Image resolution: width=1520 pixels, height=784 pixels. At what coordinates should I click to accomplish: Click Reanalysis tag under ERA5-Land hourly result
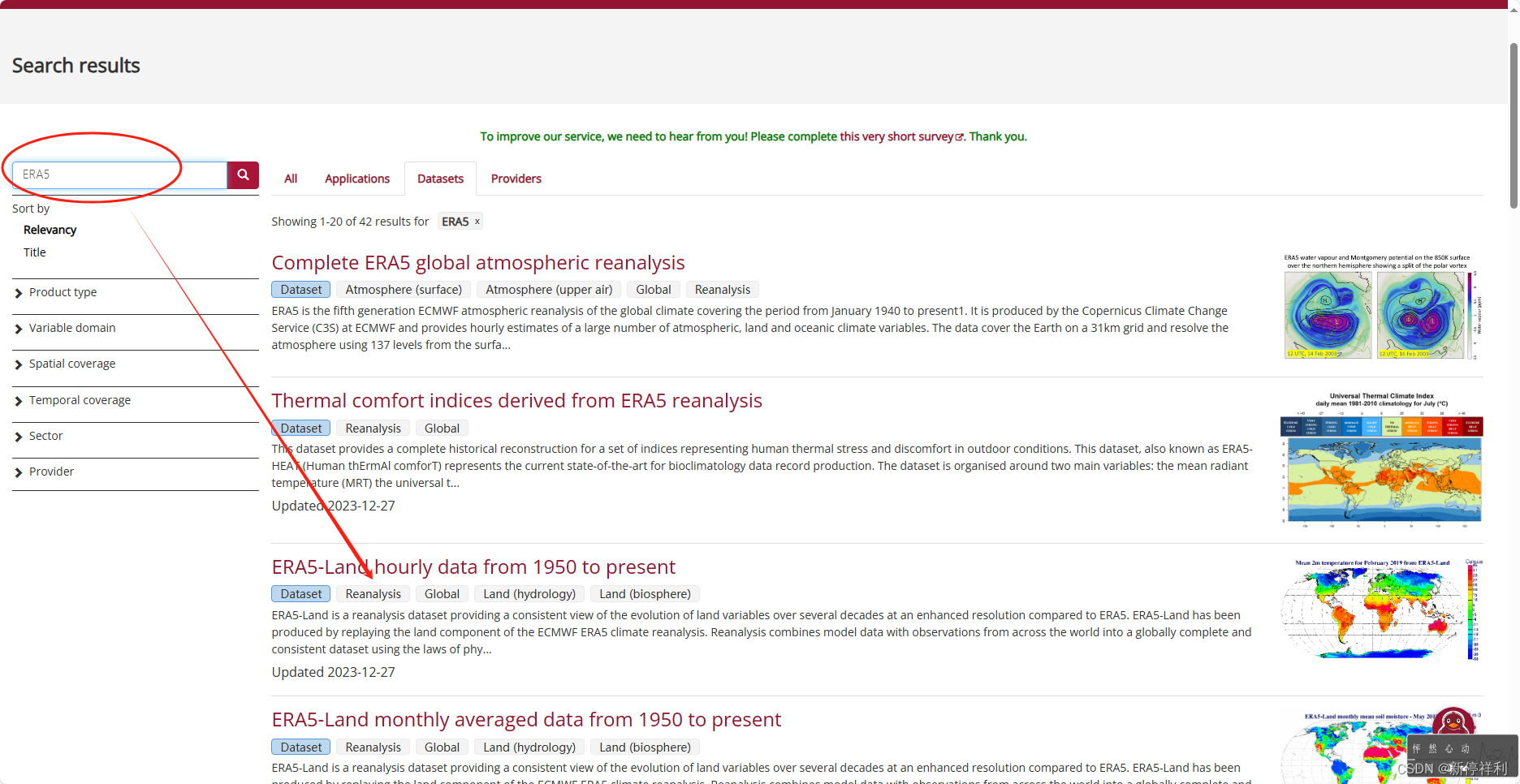click(374, 594)
